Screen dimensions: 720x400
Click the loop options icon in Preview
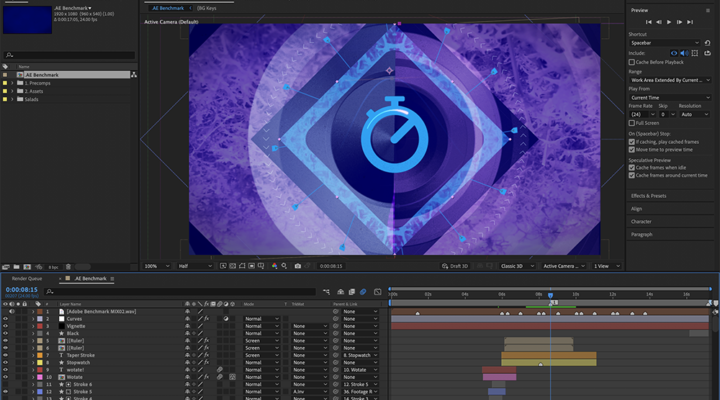(x=707, y=53)
